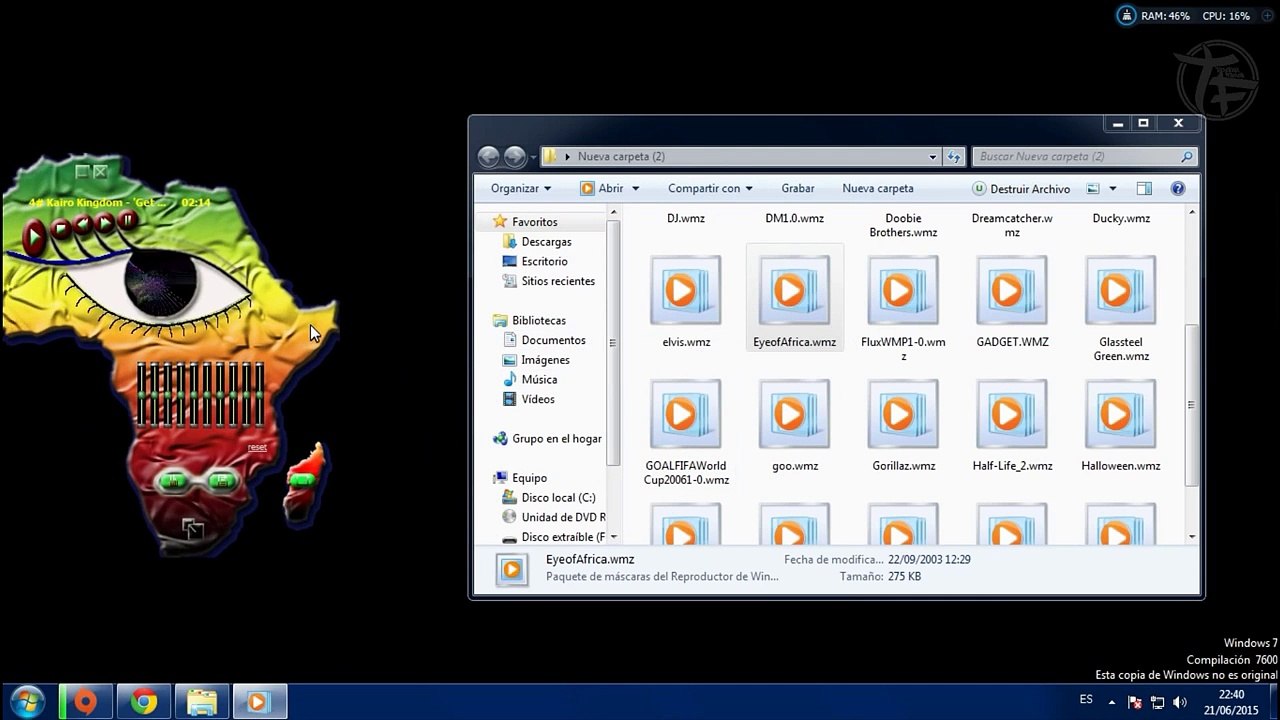Viewport: 1280px width, 720px height.
Task: Click the right green button on South Africa
Action: pos(222,481)
